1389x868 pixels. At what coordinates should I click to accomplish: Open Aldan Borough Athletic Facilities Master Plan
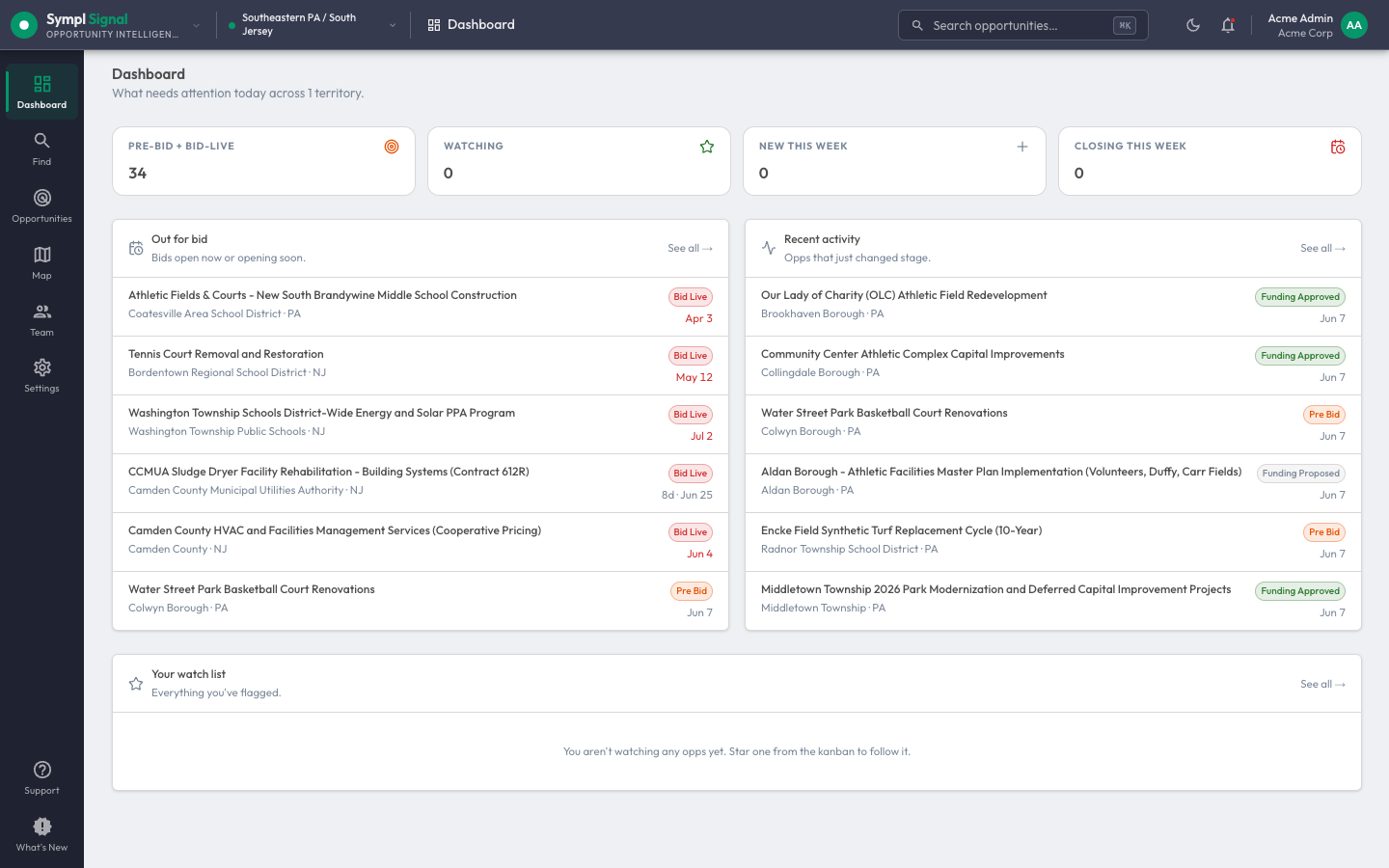click(1053, 483)
